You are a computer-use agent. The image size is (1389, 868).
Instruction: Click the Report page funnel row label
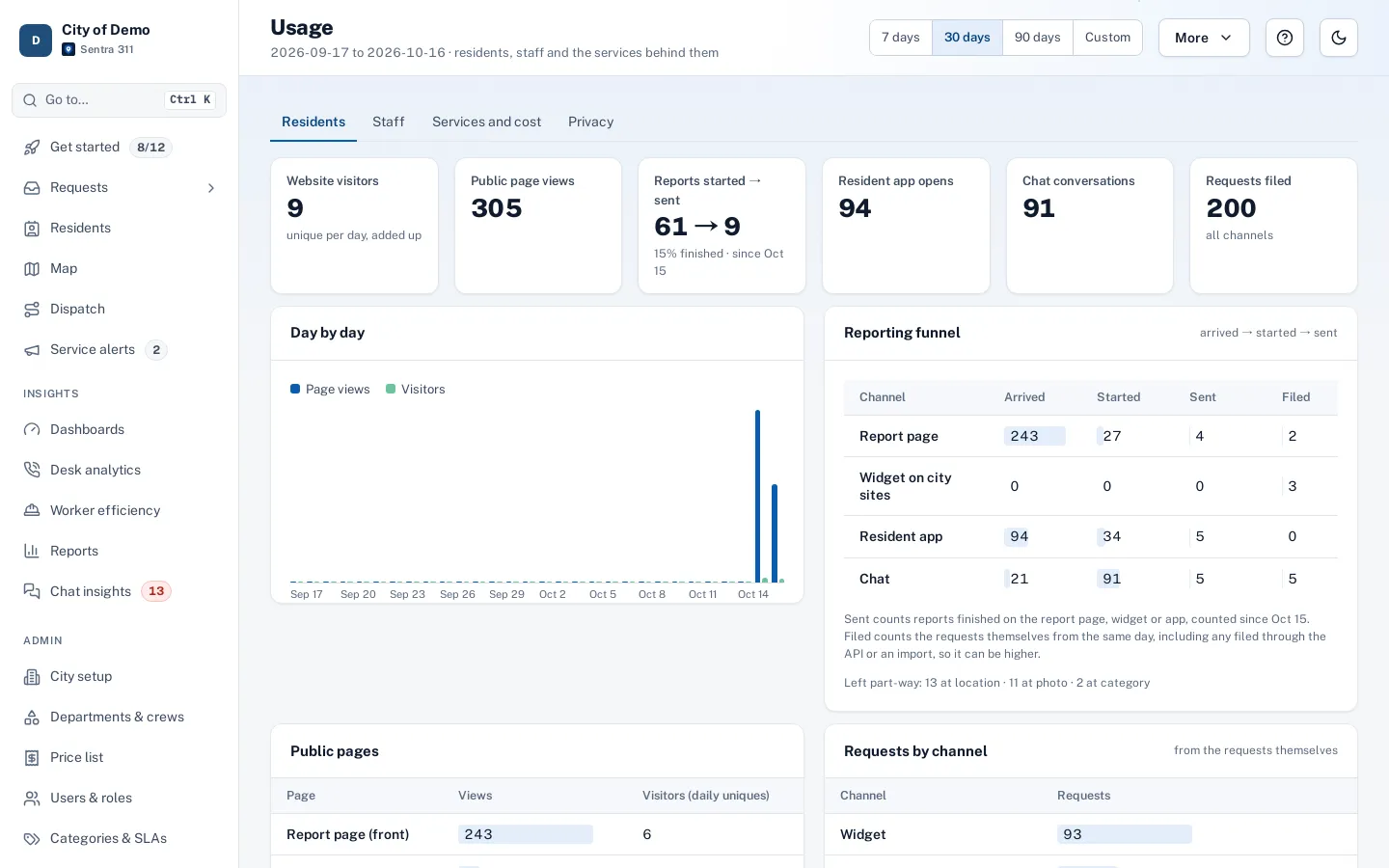pyautogui.click(x=899, y=437)
